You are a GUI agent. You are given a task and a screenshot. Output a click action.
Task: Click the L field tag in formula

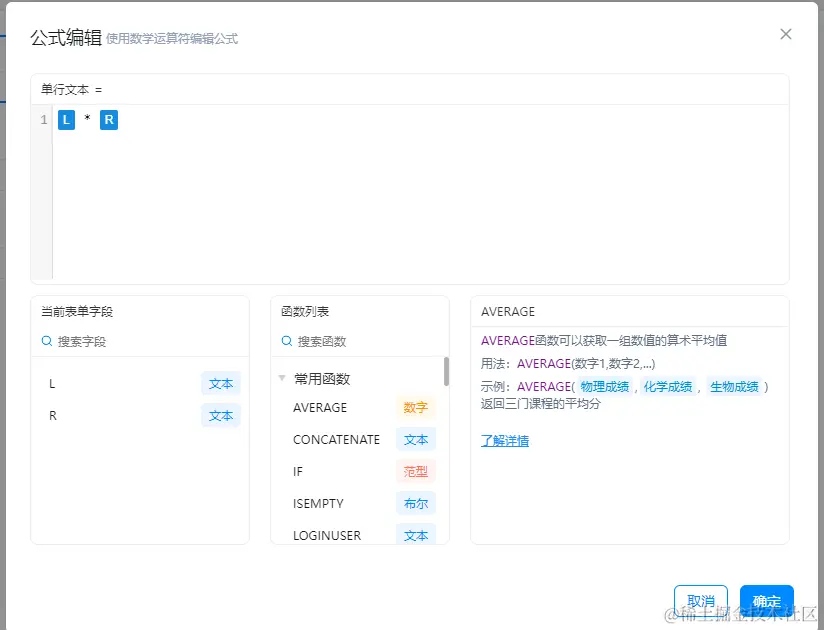(x=66, y=120)
